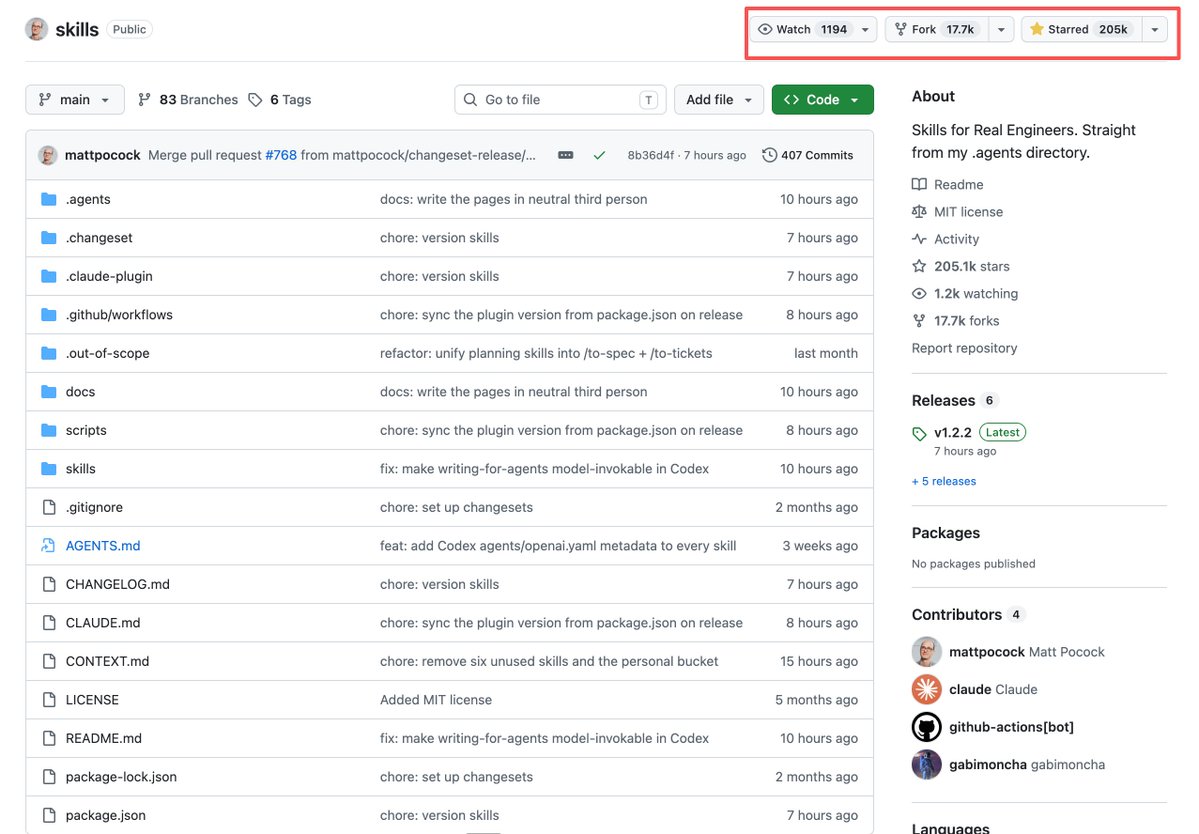Open the Releases 6 heading link
The width and height of the screenshot is (1199, 834).
click(954, 401)
